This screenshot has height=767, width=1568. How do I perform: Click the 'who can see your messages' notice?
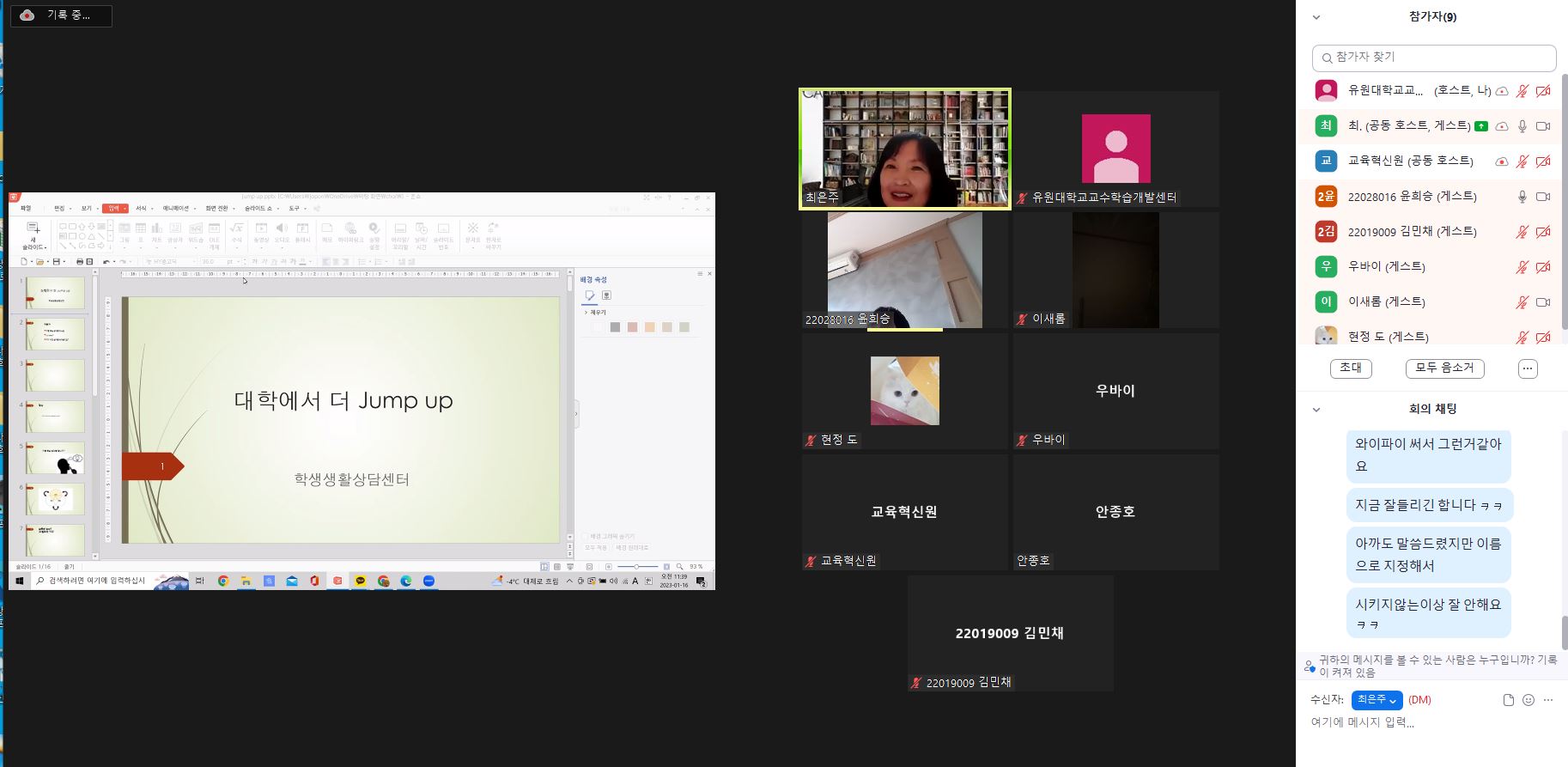(x=1434, y=666)
